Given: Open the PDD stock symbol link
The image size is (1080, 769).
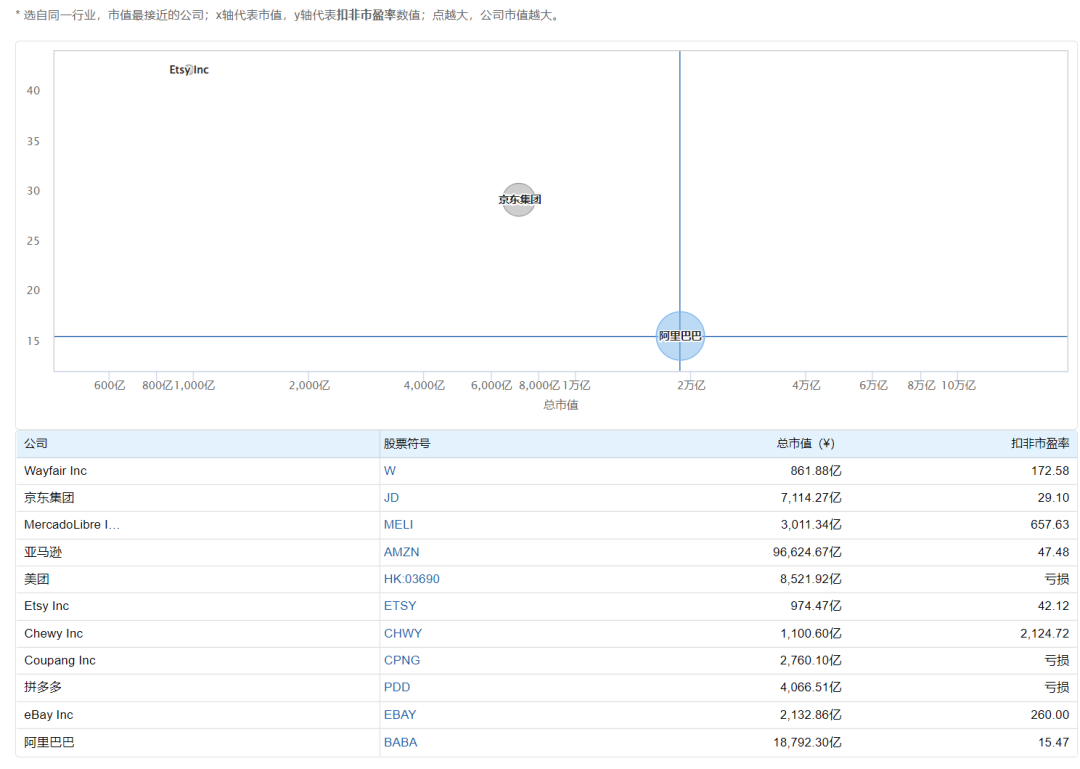Looking at the screenshot, I should tap(397, 687).
